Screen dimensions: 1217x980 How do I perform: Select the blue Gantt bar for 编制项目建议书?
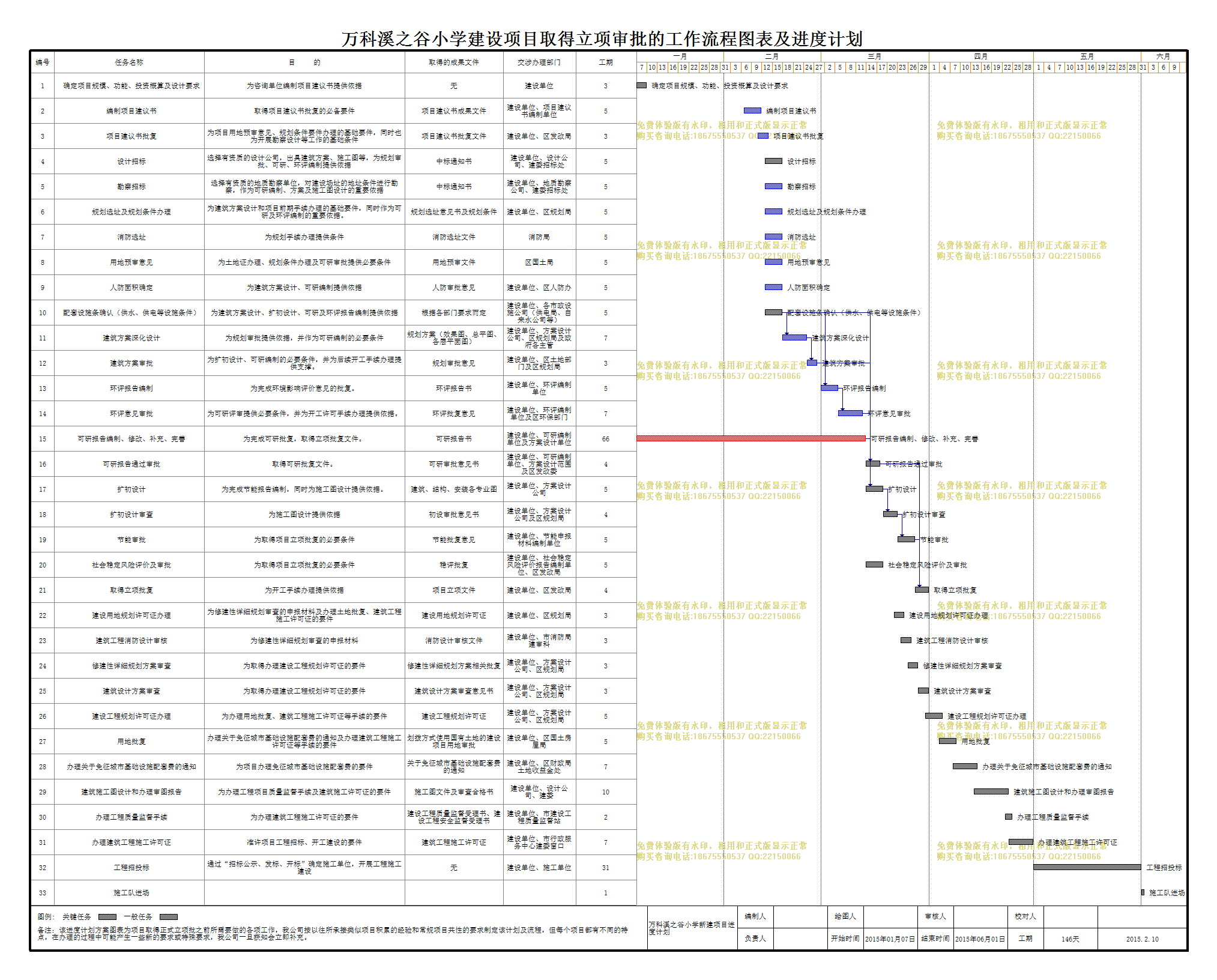(x=752, y=110)
